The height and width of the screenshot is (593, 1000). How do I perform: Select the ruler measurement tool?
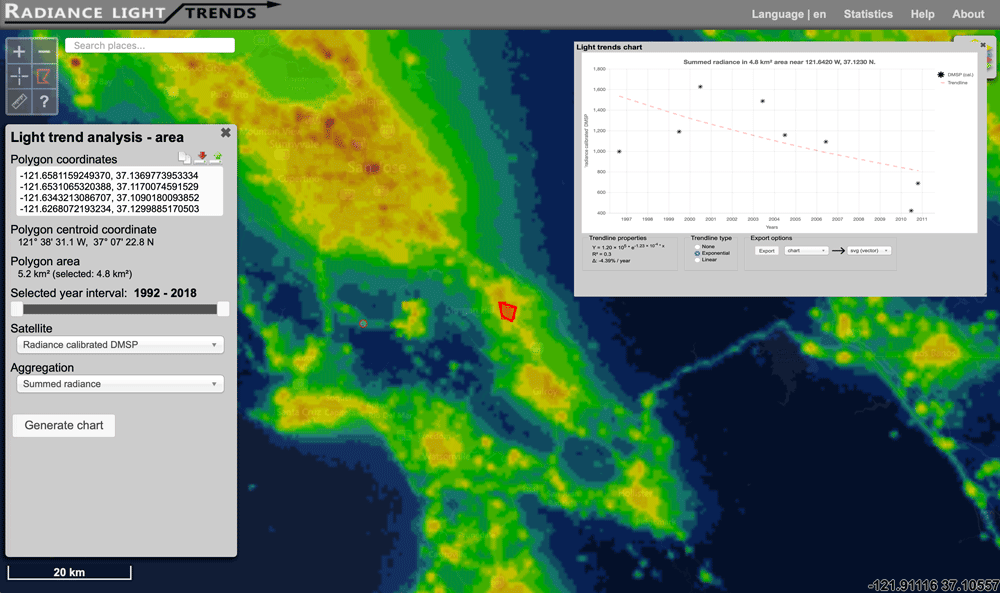(20, 102)
